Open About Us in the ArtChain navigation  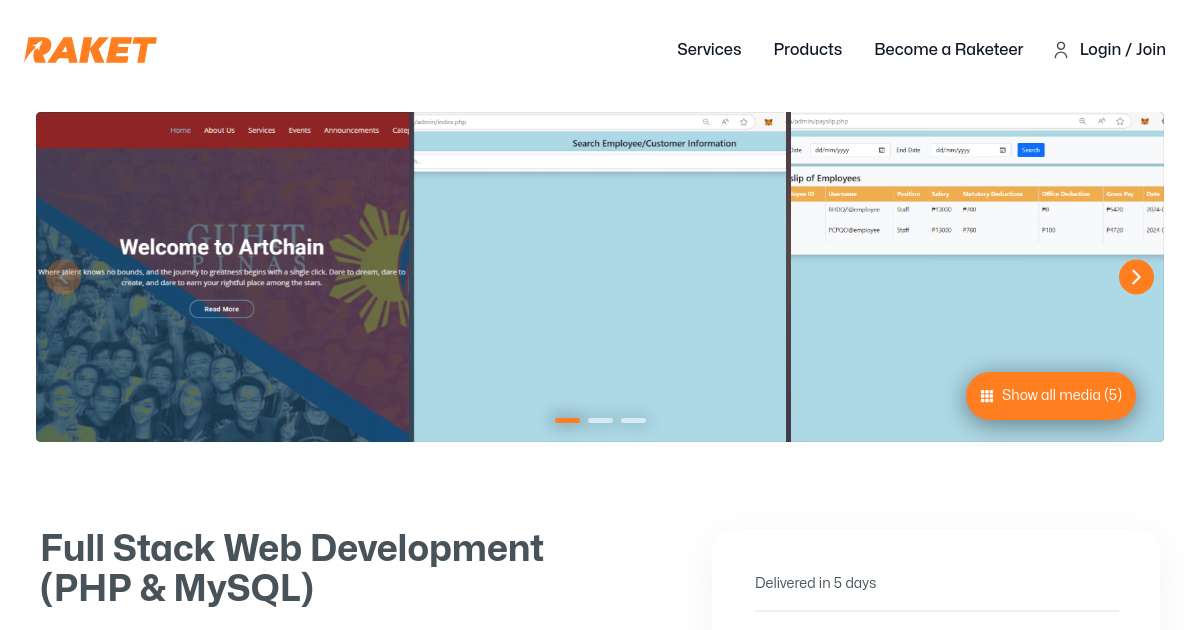click(219, 130)
